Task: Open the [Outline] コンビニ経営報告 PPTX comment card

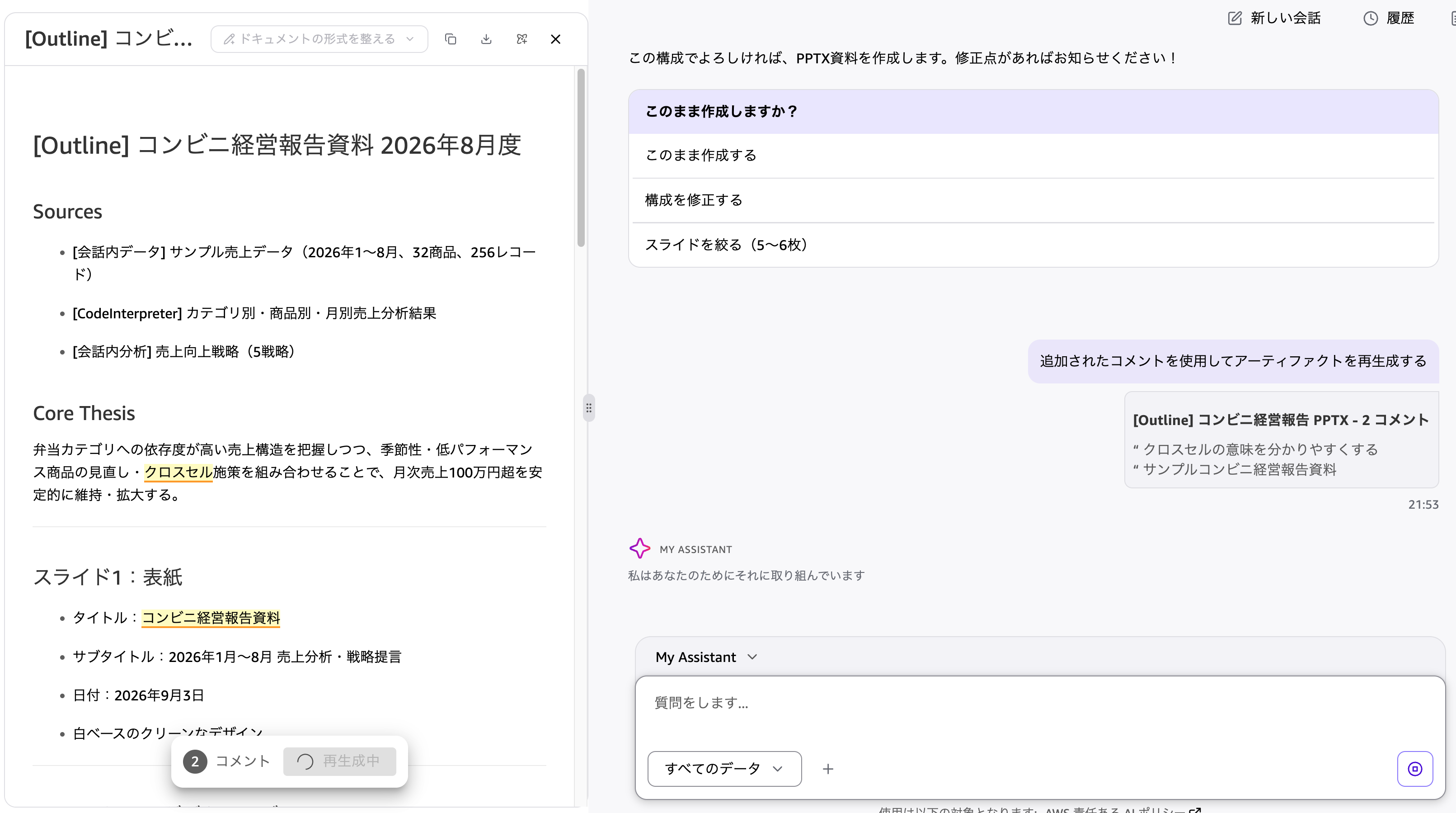Action: pyautogui.click(x=1282, y=440)
